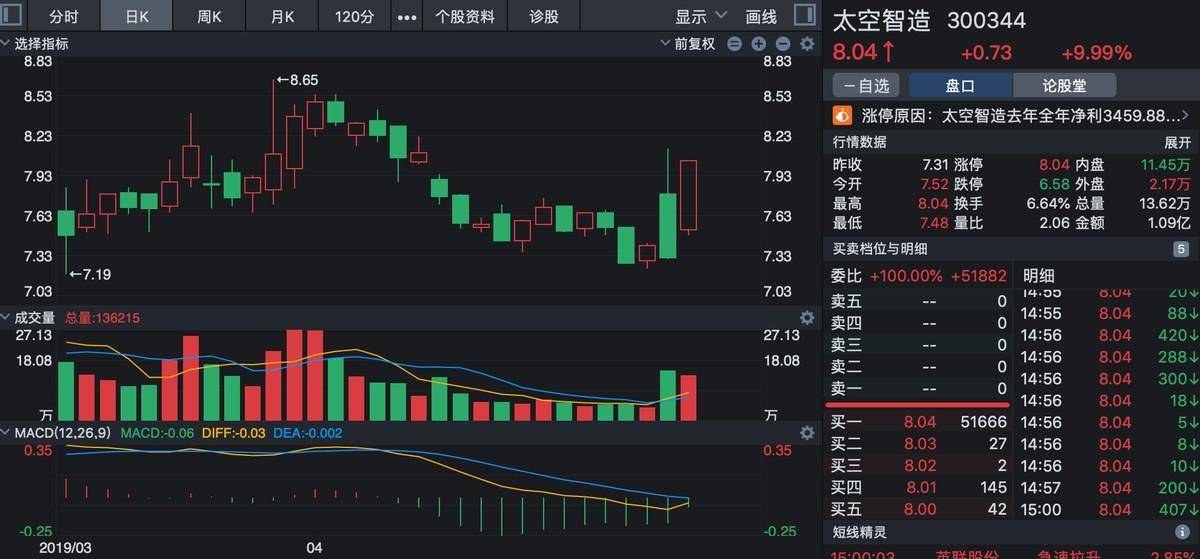
Task: Collapse the MACD(12,26,9) indicator chevron
Action: click(6, 433)
